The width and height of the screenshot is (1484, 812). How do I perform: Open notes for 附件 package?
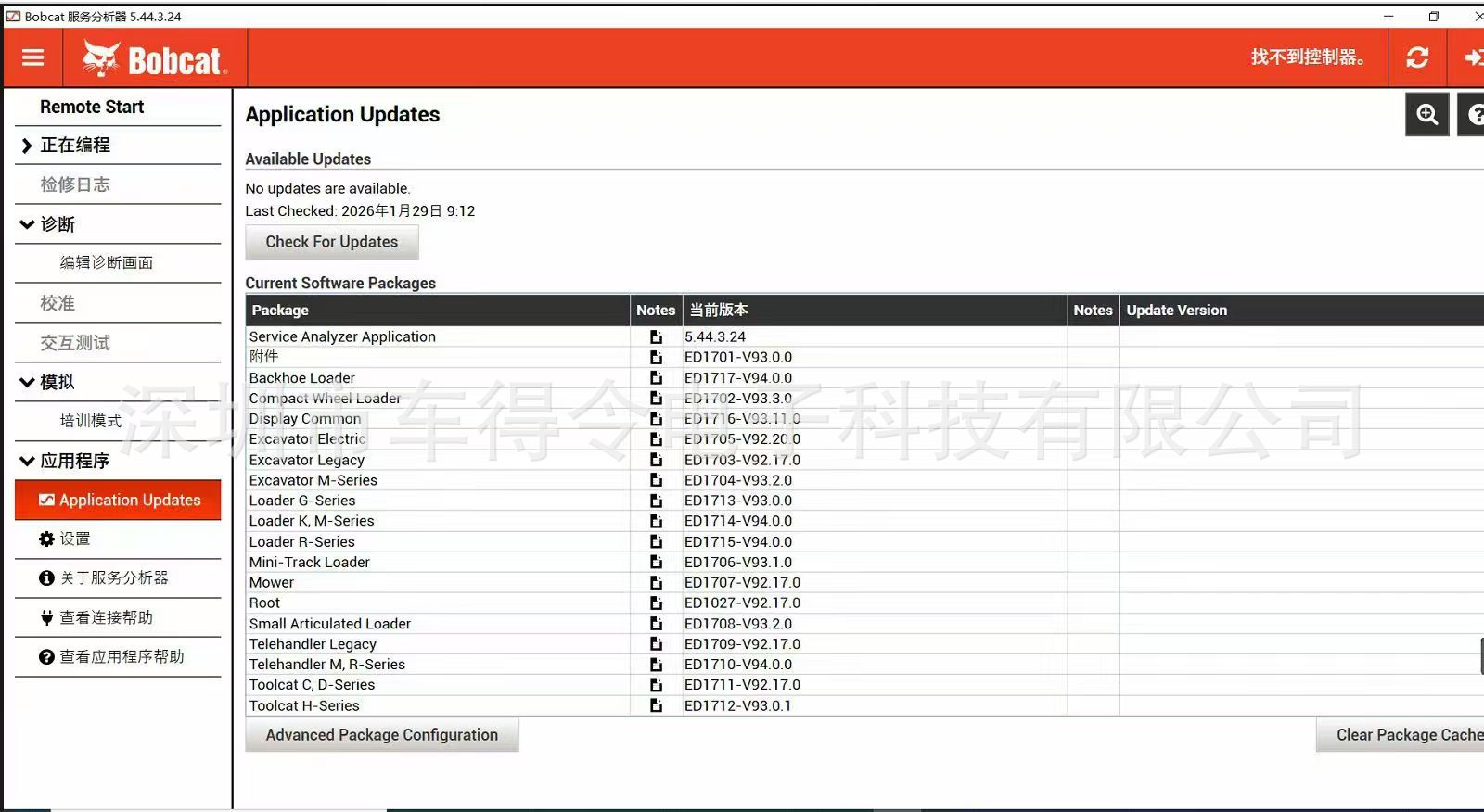656,357
